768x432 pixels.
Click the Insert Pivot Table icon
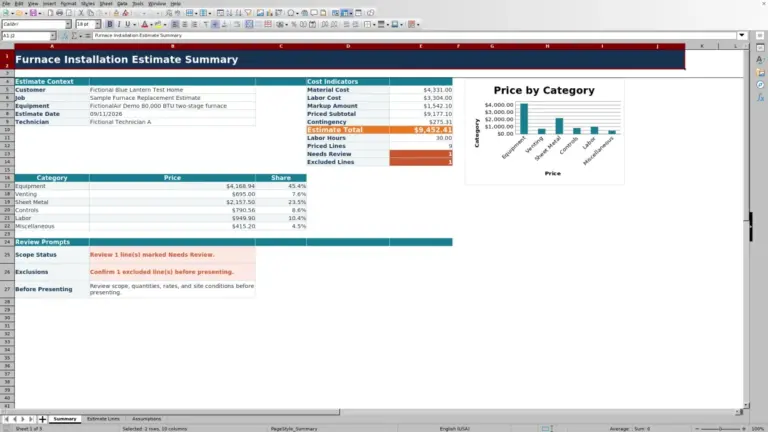click(x=279, y=13)
